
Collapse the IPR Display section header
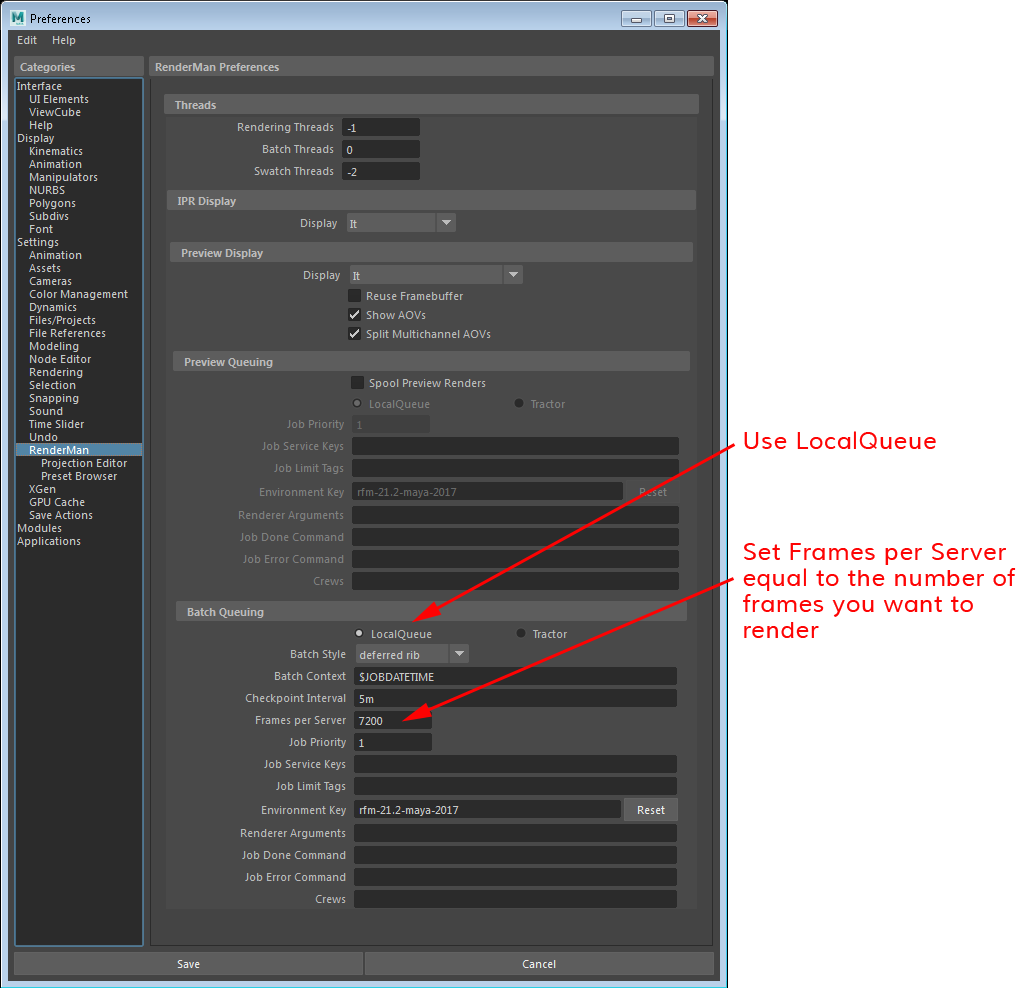click(x=431, y=201)
